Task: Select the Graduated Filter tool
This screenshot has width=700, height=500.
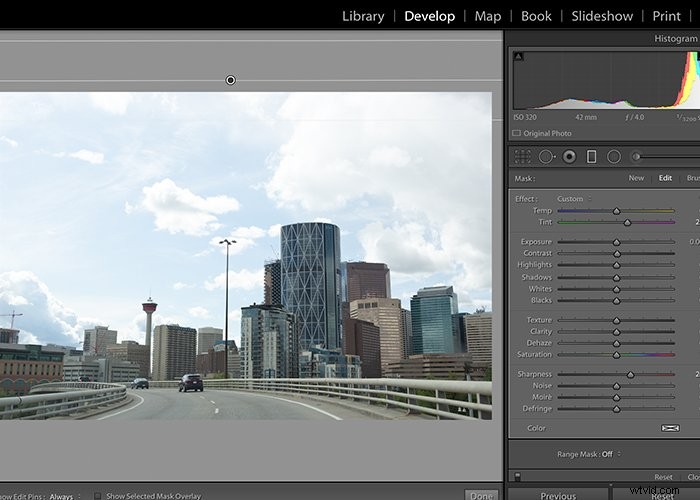Action: (x=592, y=157)
